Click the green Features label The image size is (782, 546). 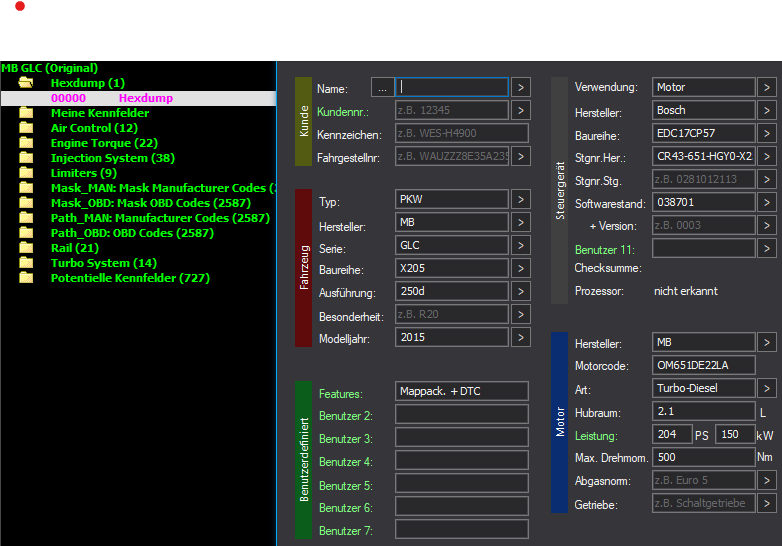click(341, 394)
